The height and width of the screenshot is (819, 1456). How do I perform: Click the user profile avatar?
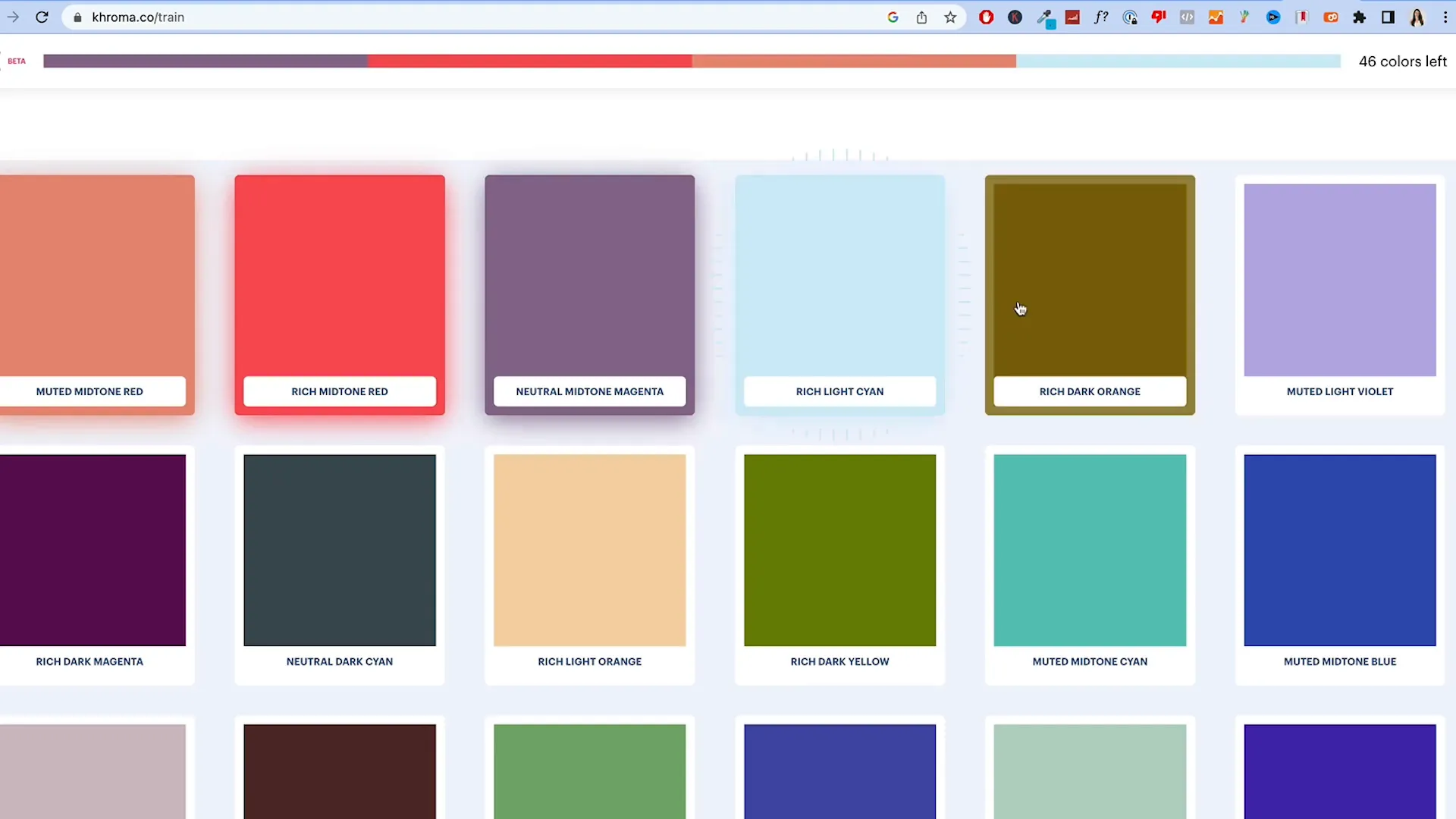[1417, 17]
